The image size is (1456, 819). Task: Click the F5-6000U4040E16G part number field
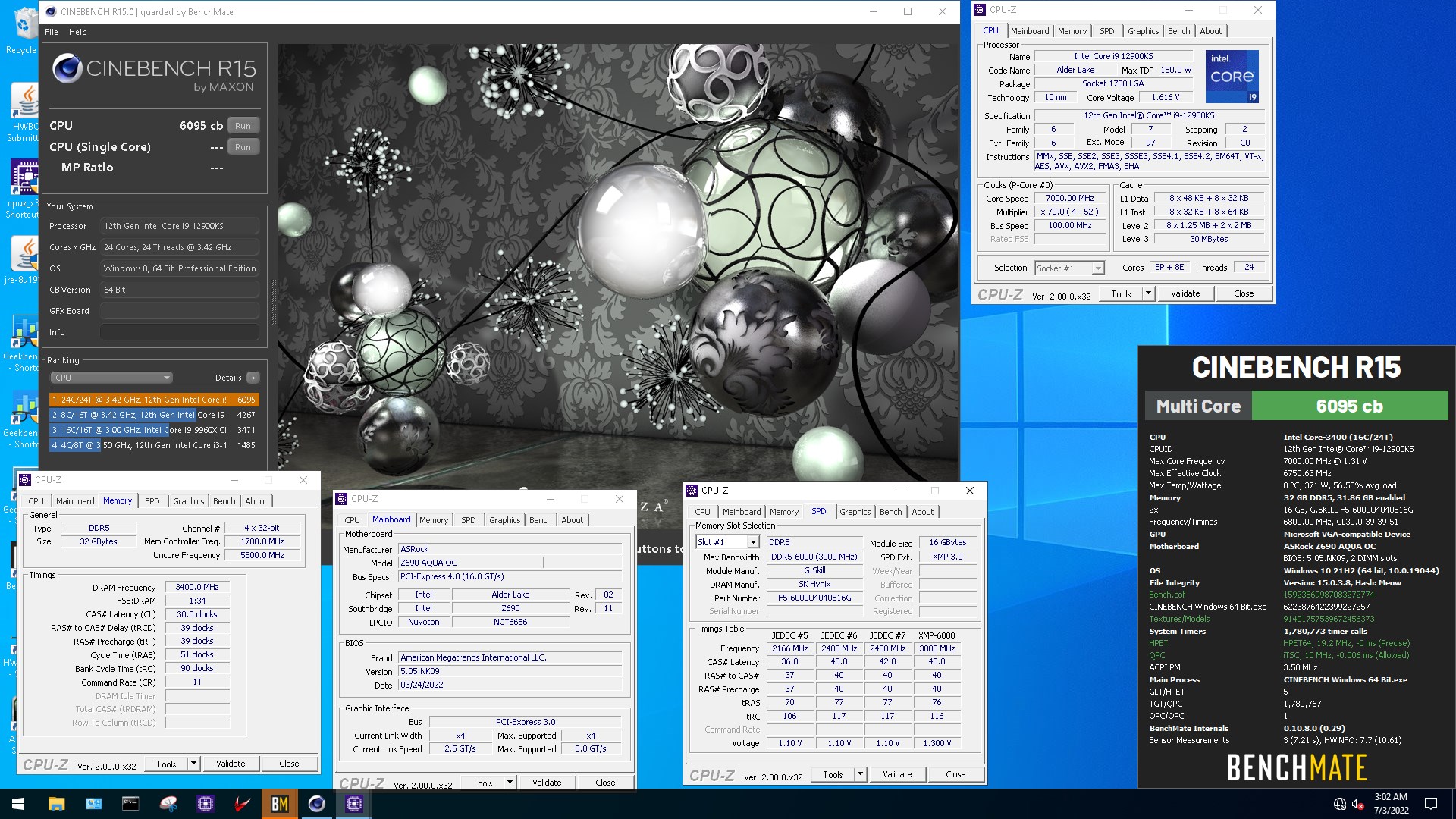pyautogui.click(x=814, y=598)
